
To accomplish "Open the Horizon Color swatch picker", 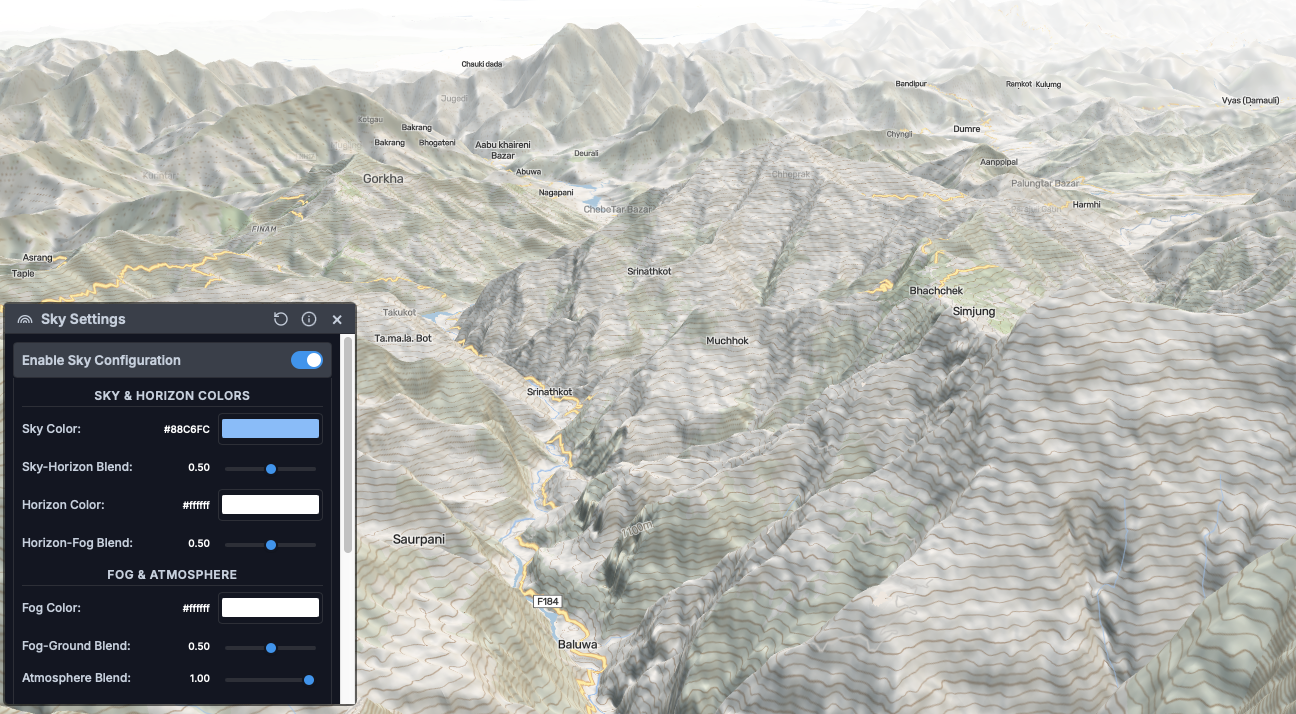I will [270, 505].
